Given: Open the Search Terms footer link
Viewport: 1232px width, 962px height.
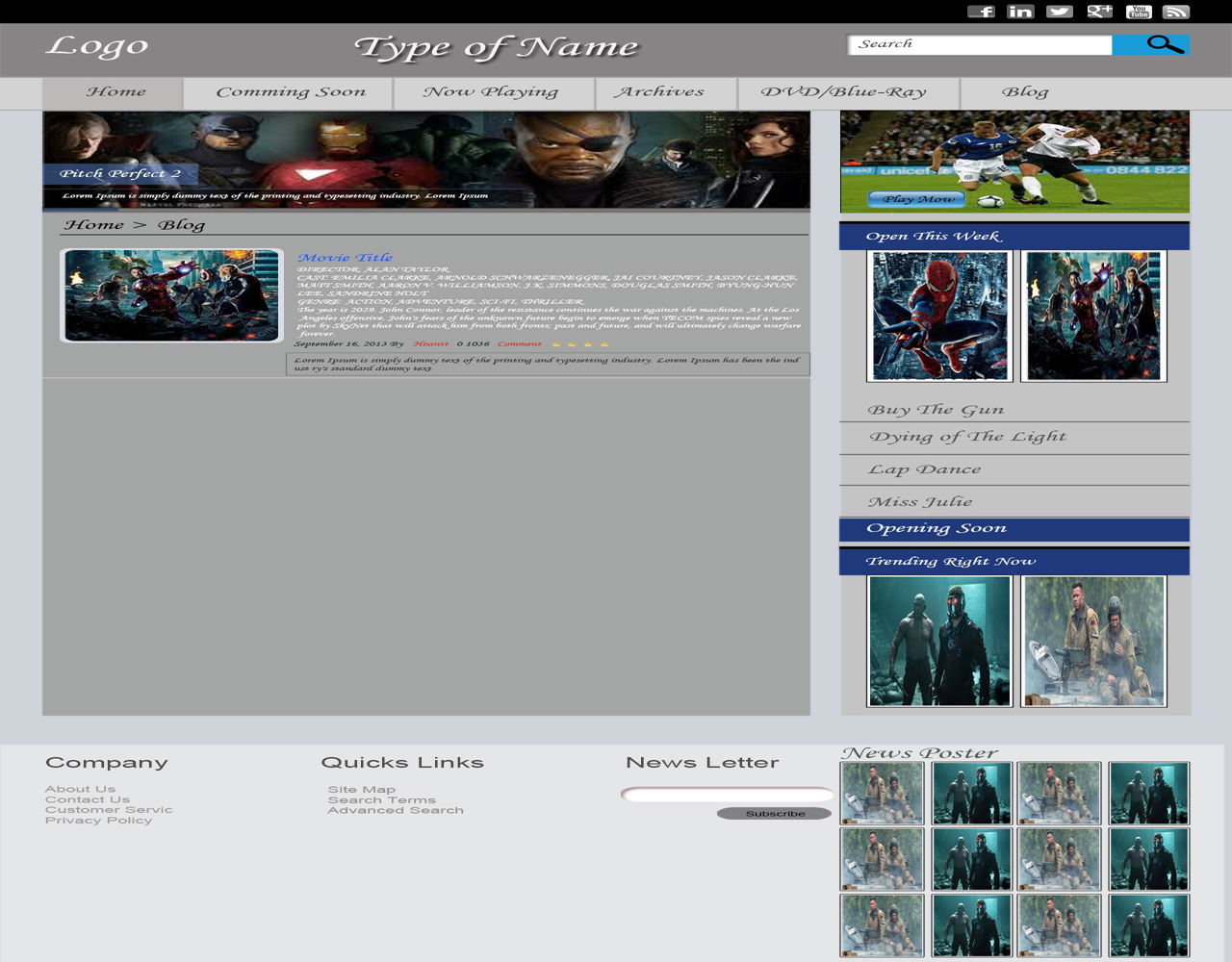Looking at the screenshot, I should point(382,800).
